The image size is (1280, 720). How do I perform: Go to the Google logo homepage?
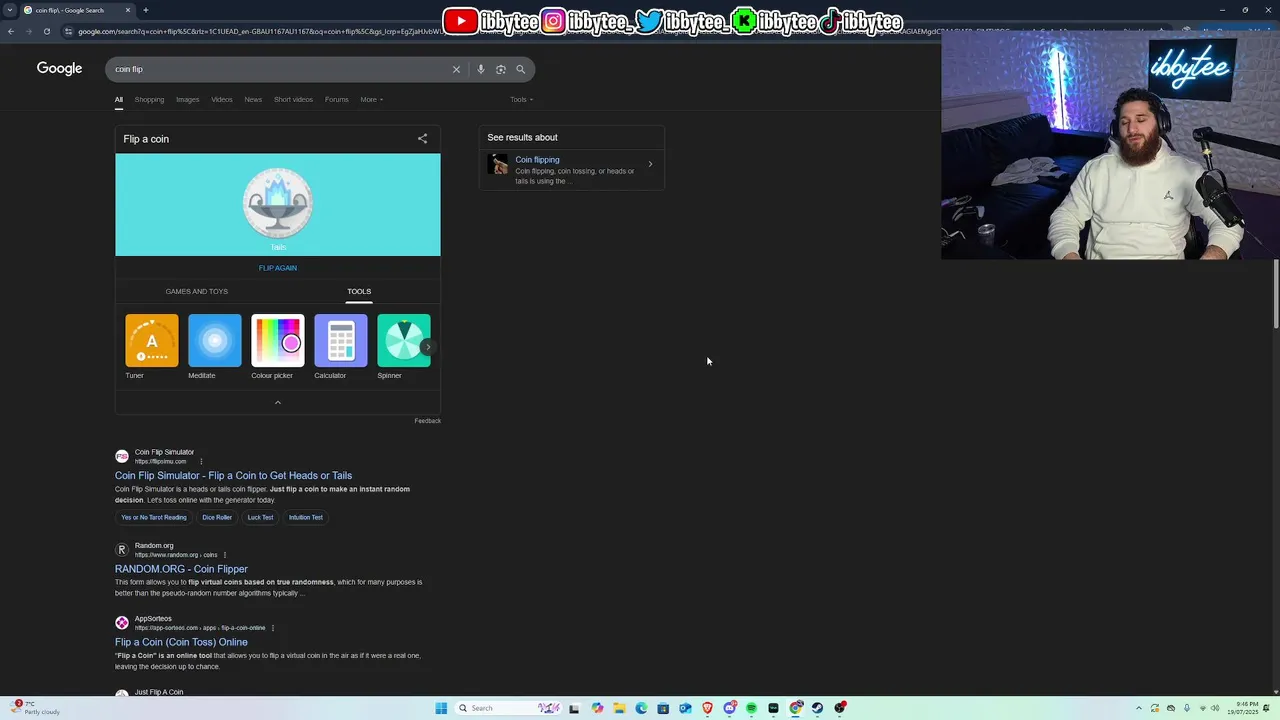coord(59,68)
